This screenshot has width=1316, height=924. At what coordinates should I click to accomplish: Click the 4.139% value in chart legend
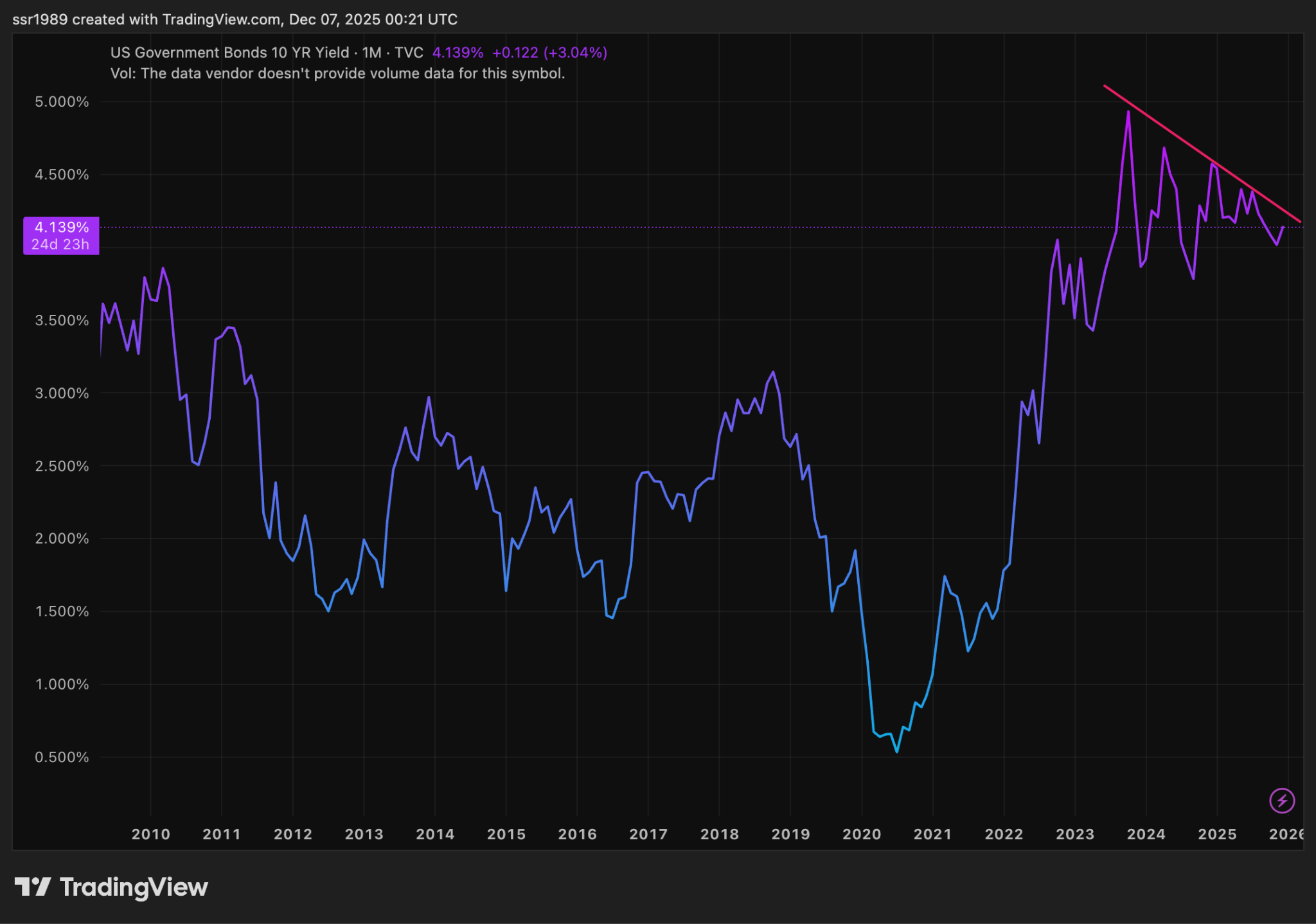458,53
